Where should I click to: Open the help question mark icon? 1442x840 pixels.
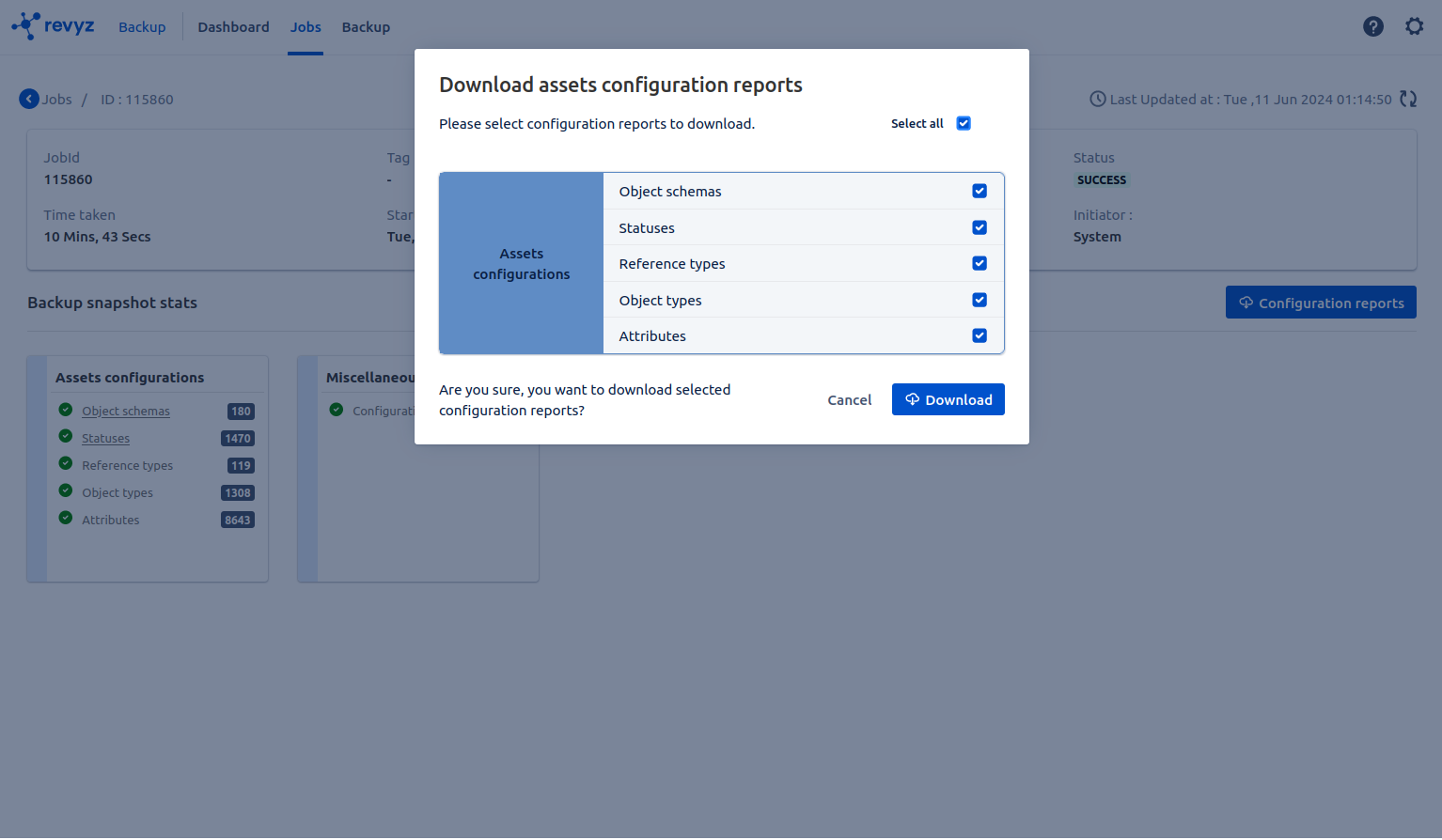(x=1372, y=26)
